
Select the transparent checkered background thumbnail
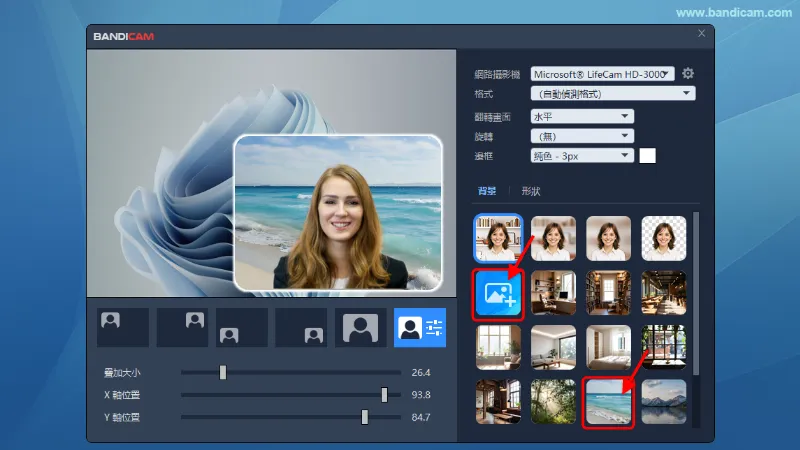click(664, 238)
